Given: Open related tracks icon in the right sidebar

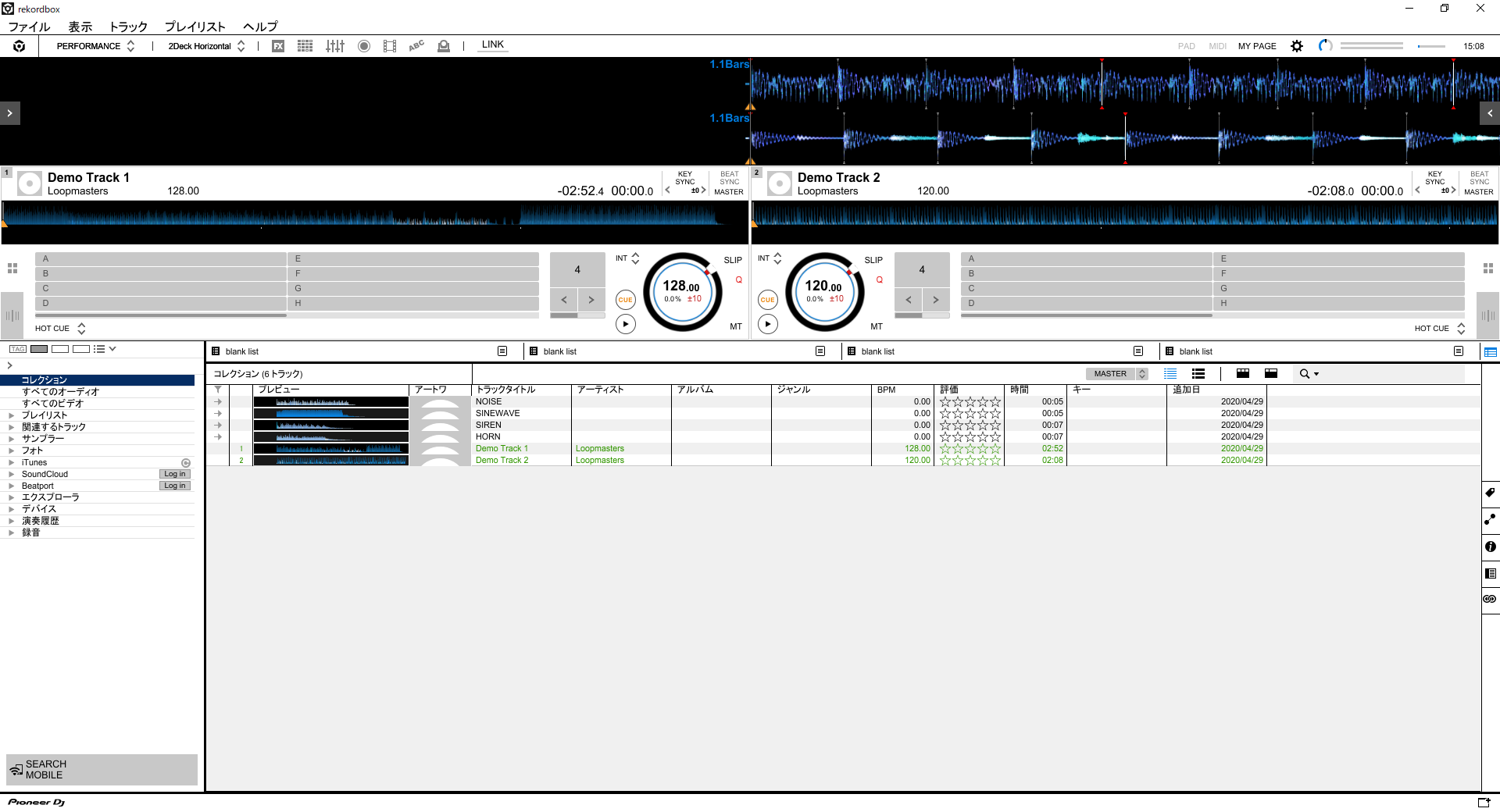Looking at the screenshot, I should coord(1490,519).
